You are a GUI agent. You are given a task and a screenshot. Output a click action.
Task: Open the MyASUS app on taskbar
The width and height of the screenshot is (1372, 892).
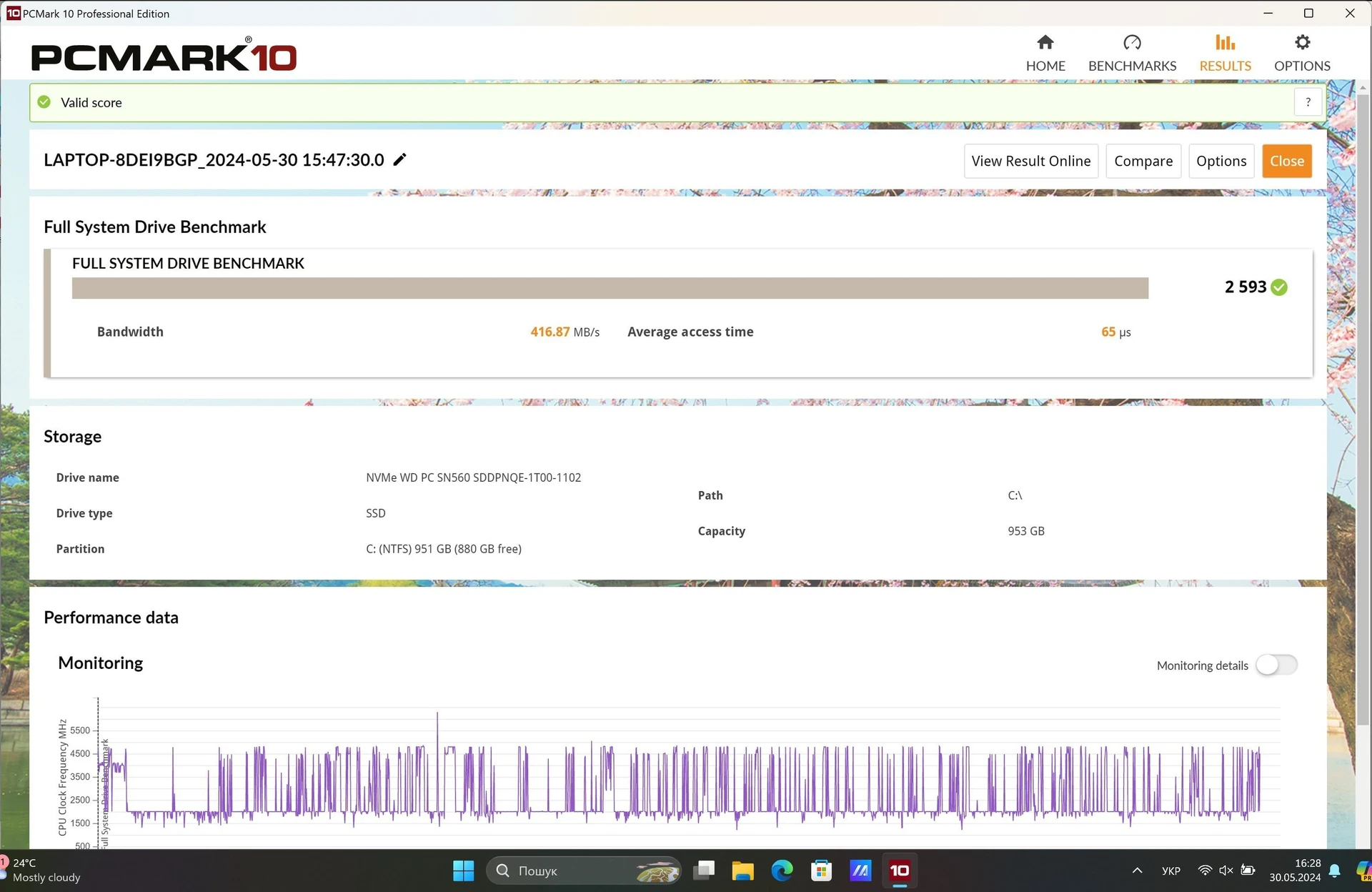coord(860,871)
